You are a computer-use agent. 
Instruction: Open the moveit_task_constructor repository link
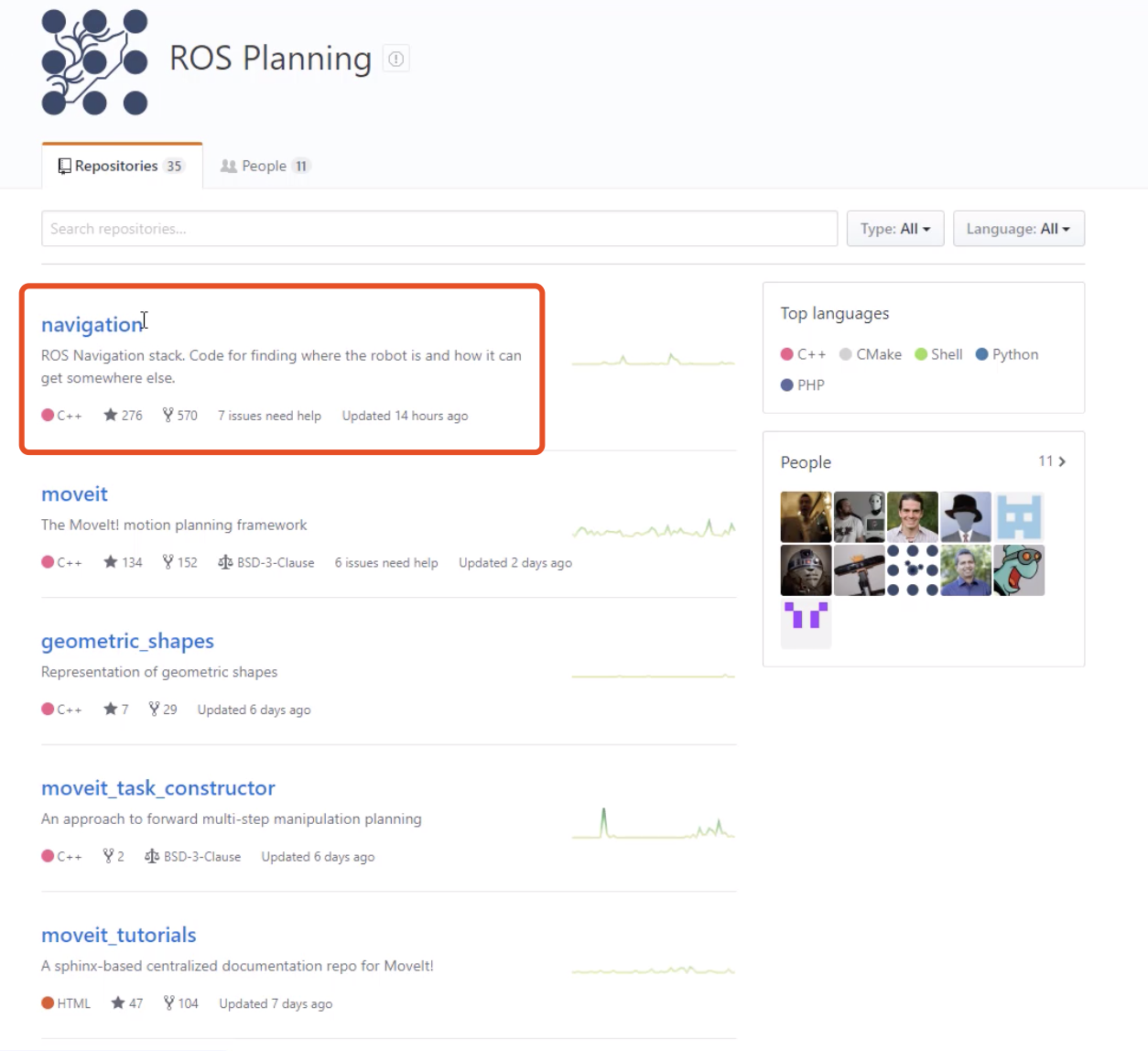click(157, 788)
